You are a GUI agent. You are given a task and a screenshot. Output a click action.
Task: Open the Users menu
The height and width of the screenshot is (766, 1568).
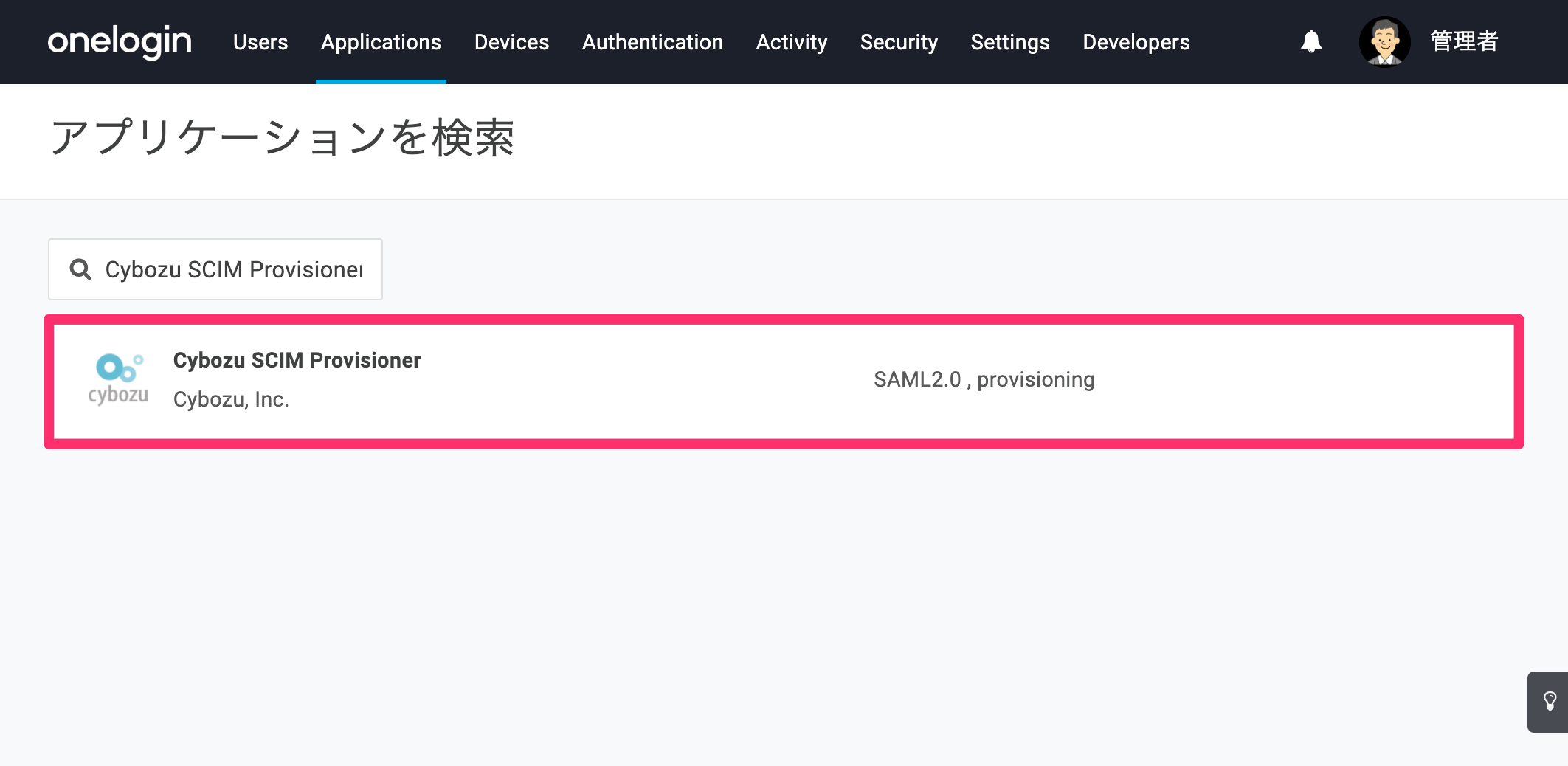click(x=260, y=42)
